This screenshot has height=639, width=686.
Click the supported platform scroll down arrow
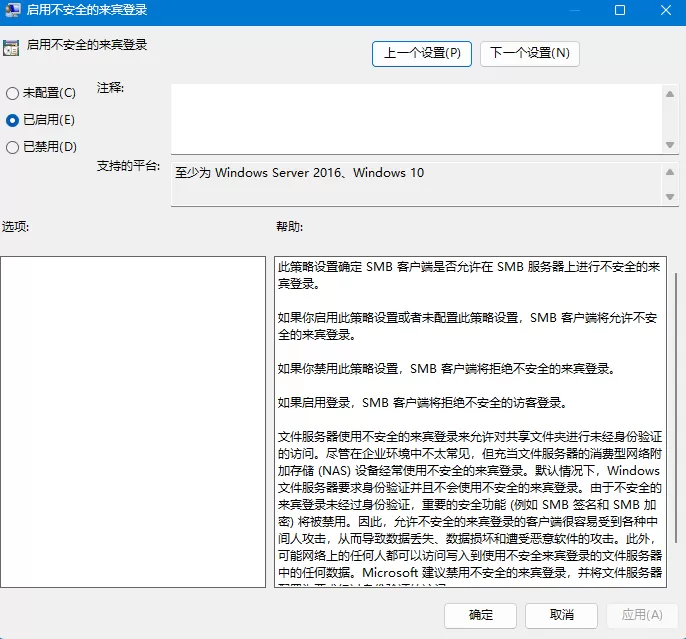(x=670, y=197)
